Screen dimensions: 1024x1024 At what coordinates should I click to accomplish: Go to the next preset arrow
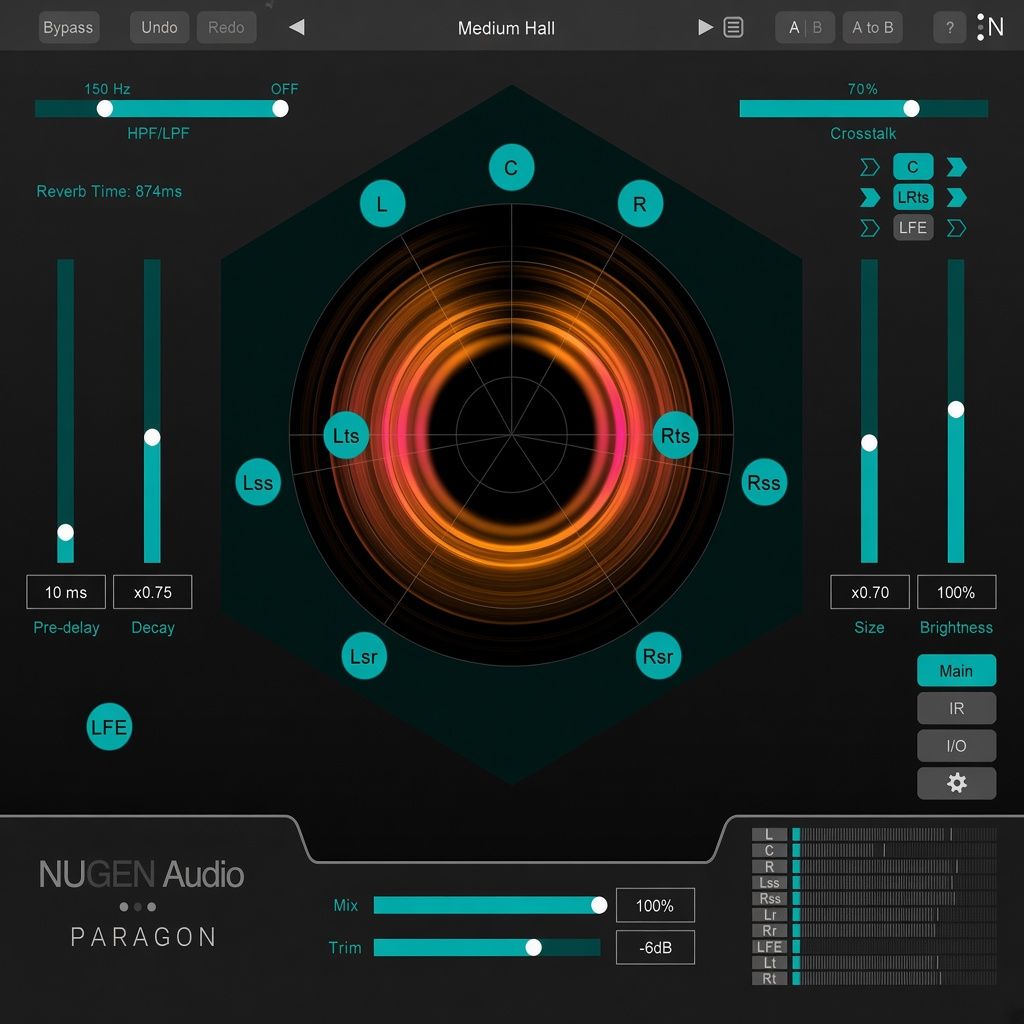705,27
